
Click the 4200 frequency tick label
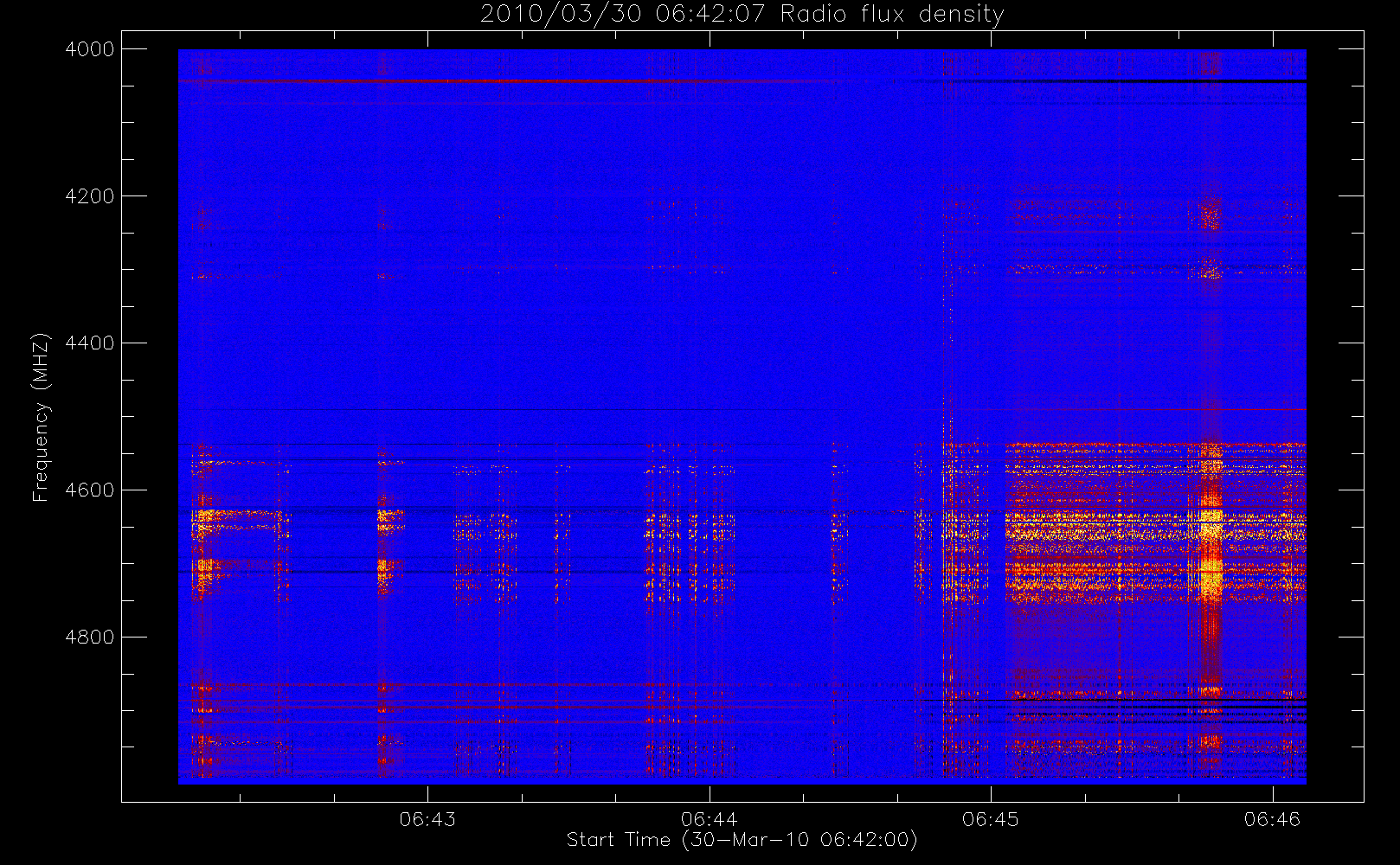click(x=90, y=196)
